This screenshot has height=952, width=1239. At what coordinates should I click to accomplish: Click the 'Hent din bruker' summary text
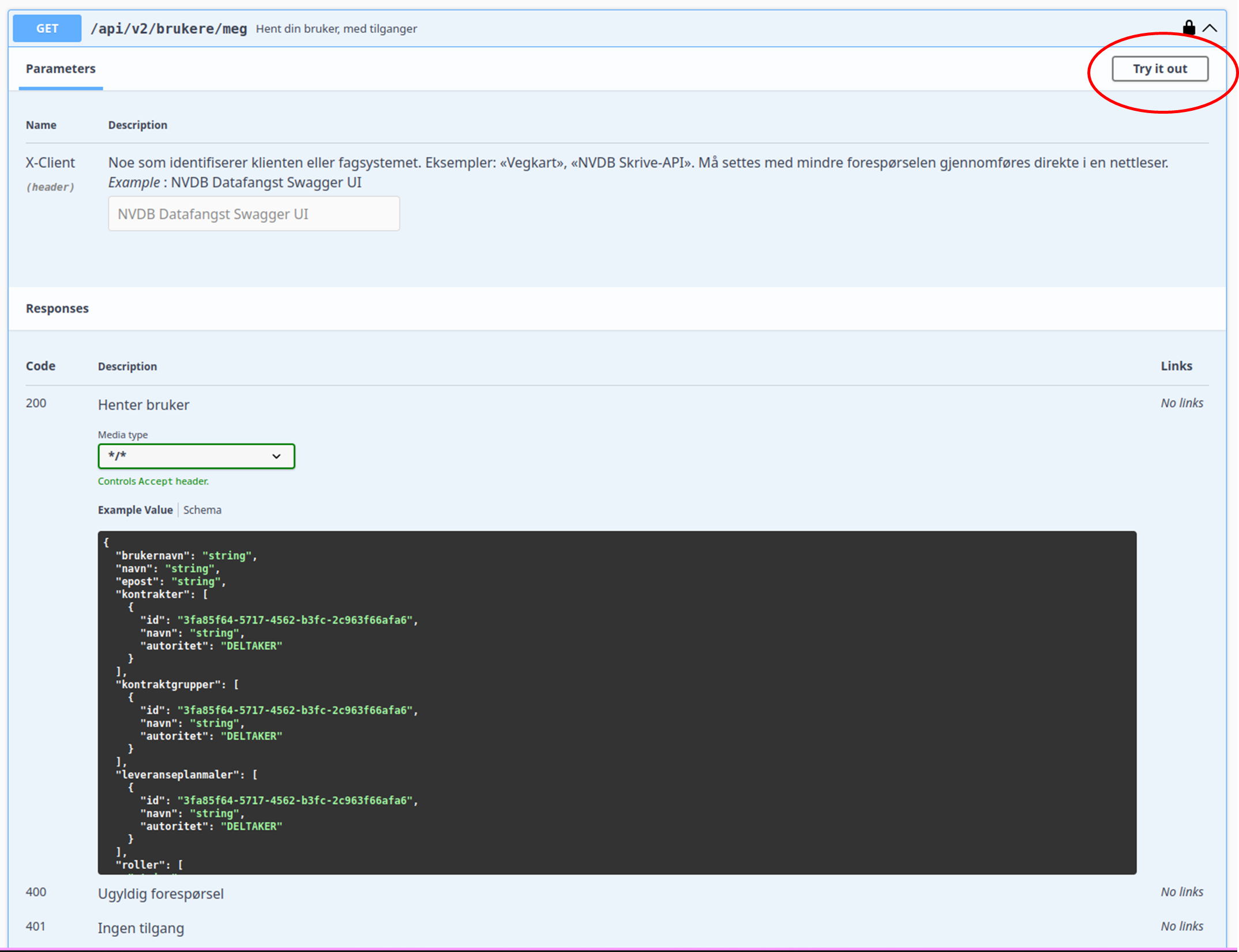[336, 29]
